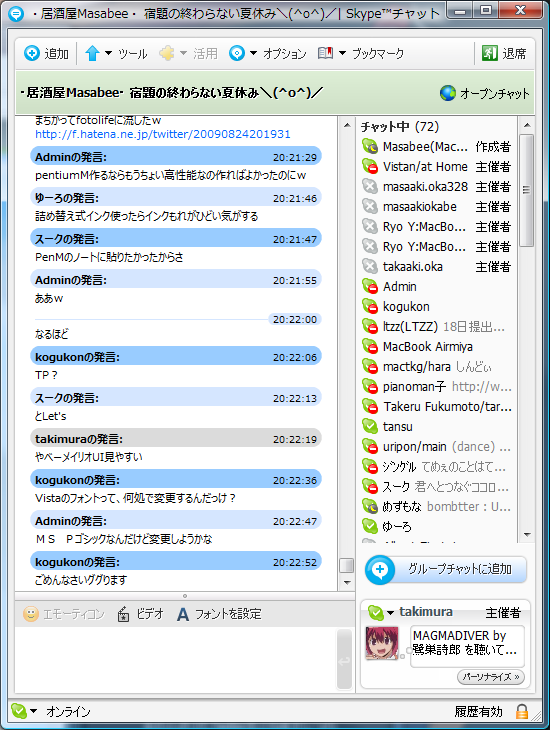
Task: Open the hatena fotolife twitter link
Action: coord(163,134)
